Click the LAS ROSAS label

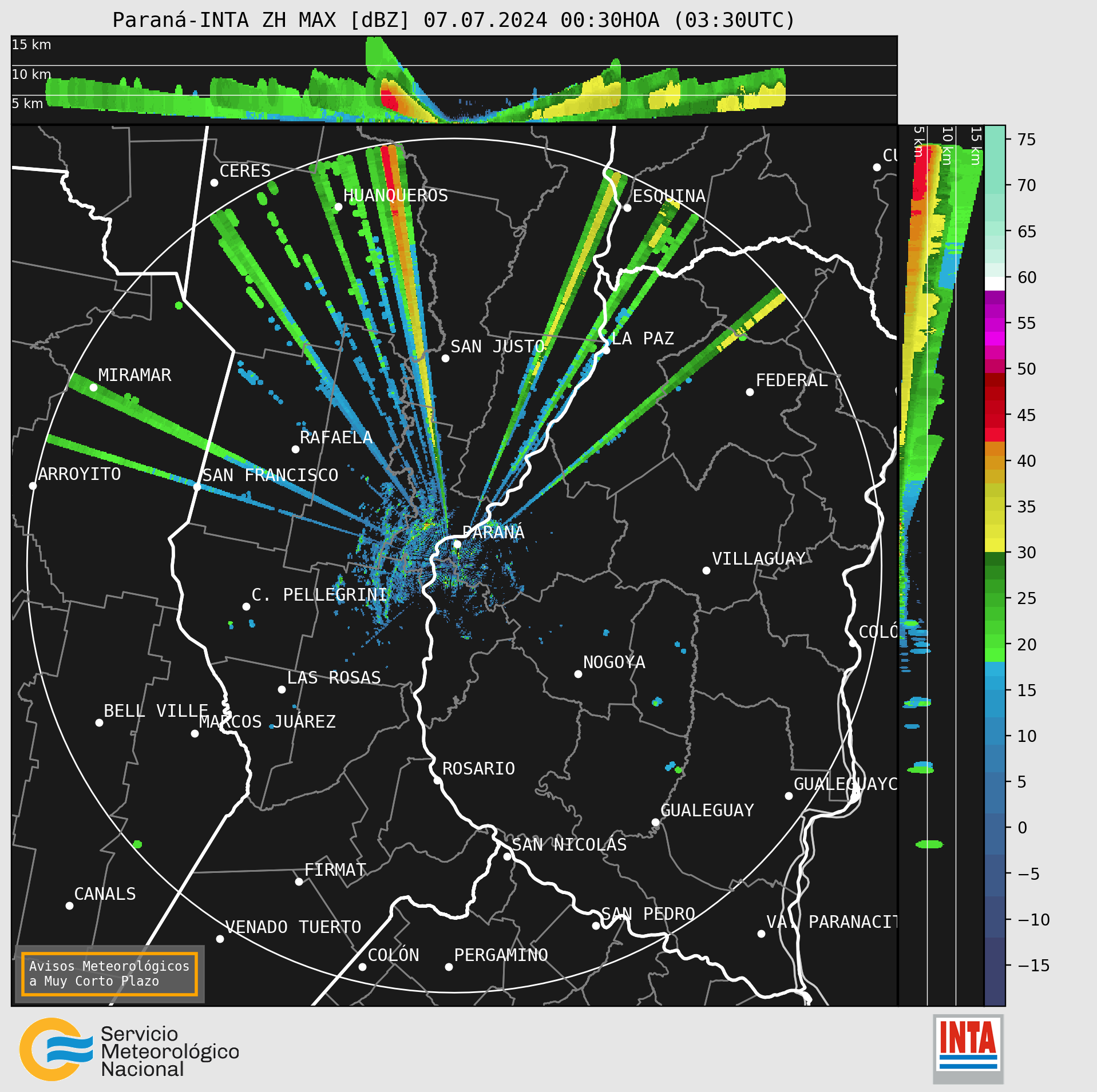(x=334, y=678)
